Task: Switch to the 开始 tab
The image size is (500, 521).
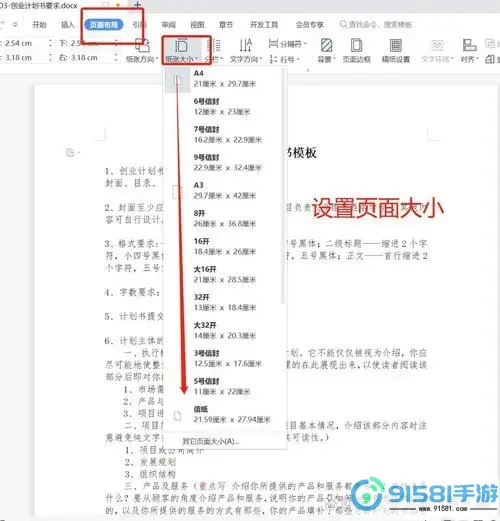Action: tap(39, 25)
